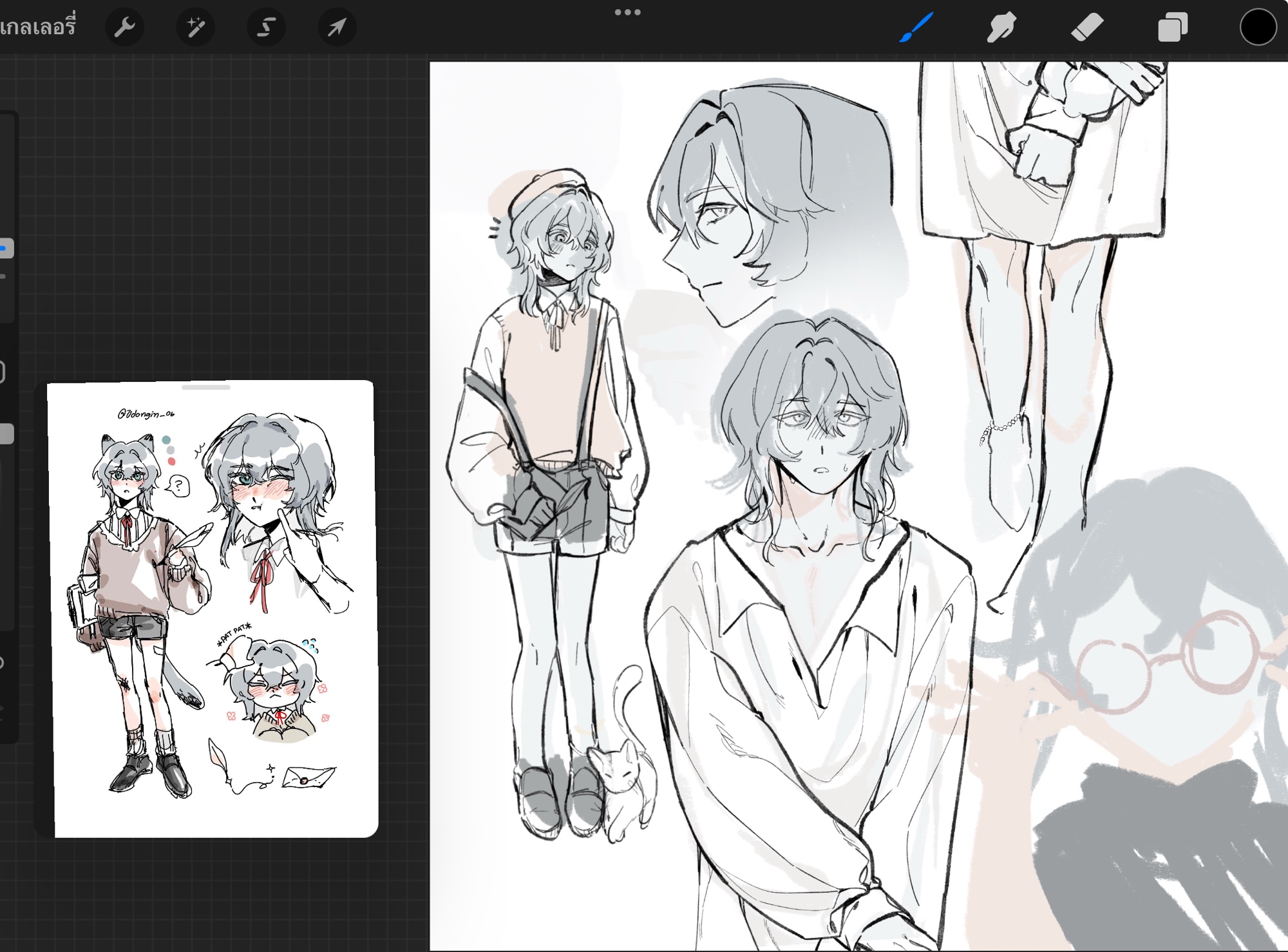Image resolution: width=1288 pixels, height=952 pixels.
Task: Select the Brush paint tool
Action: pyautogui.click(x=915, y=28)
